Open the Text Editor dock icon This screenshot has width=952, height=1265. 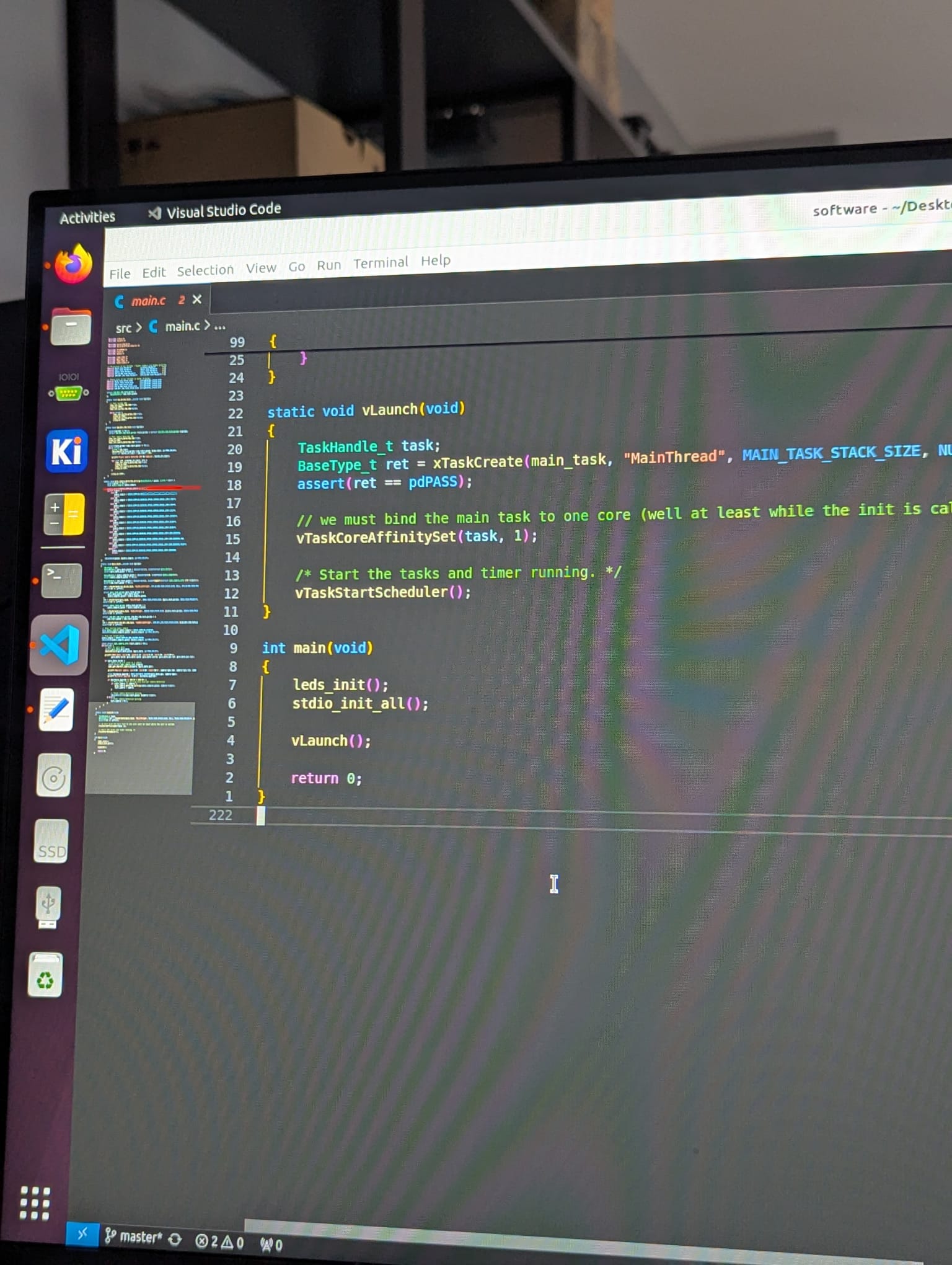click(x=56, y=710)
